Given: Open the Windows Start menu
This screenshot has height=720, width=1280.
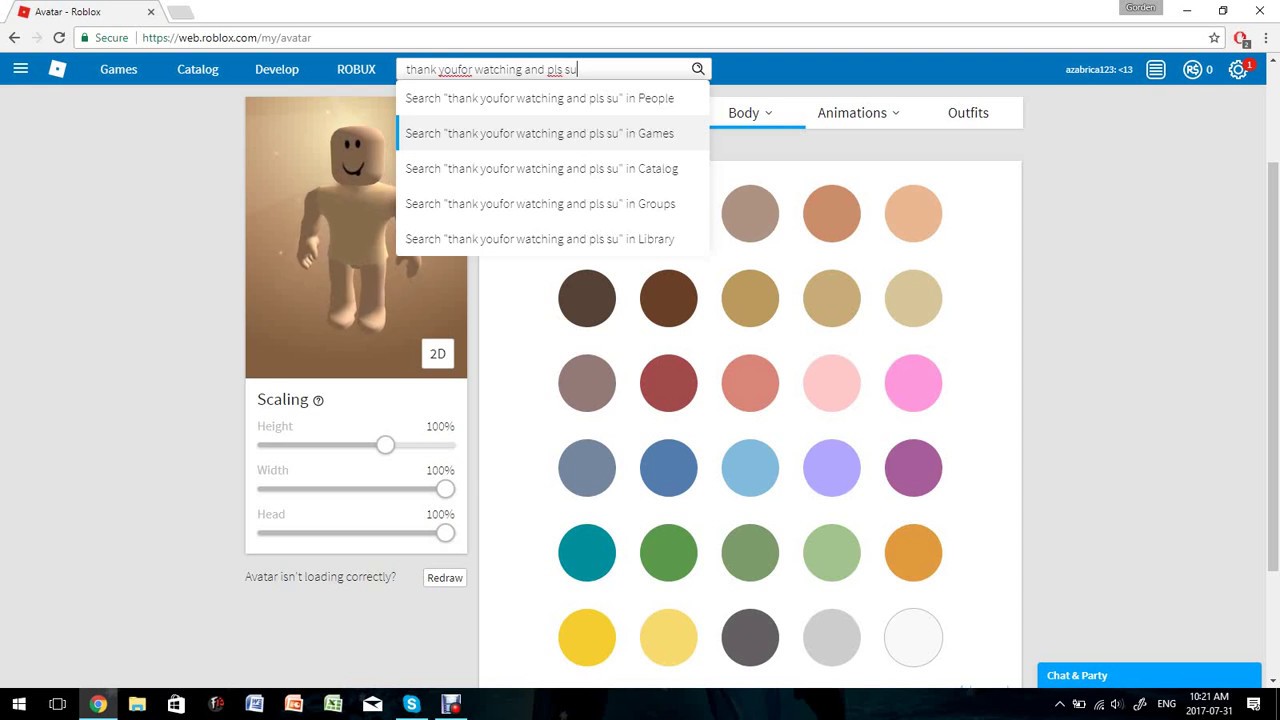Looking at the screenshot, I should click(19, 704).
